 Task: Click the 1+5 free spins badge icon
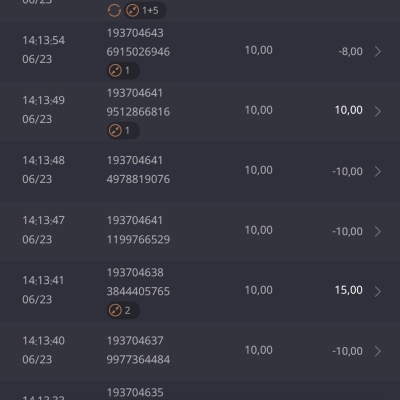(x=132, y=10)
